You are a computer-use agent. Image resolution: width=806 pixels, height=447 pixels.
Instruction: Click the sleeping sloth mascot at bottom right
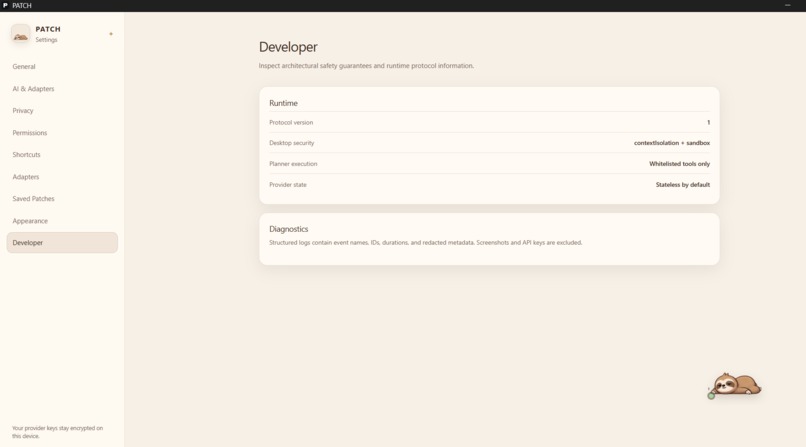click(735, 384)
